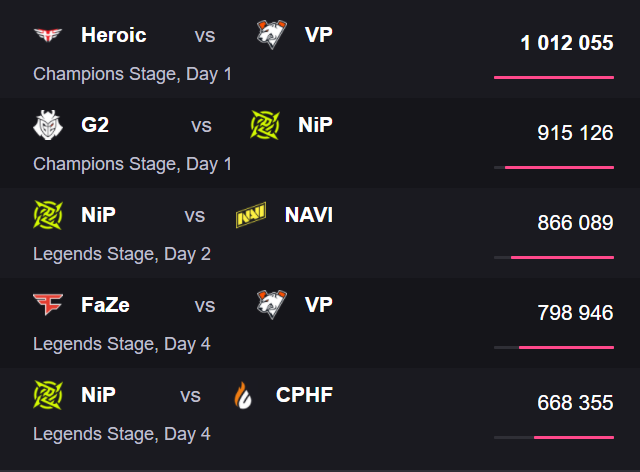Open the FaZe team name link
640x472 pixels.
(x=105, y=305)
